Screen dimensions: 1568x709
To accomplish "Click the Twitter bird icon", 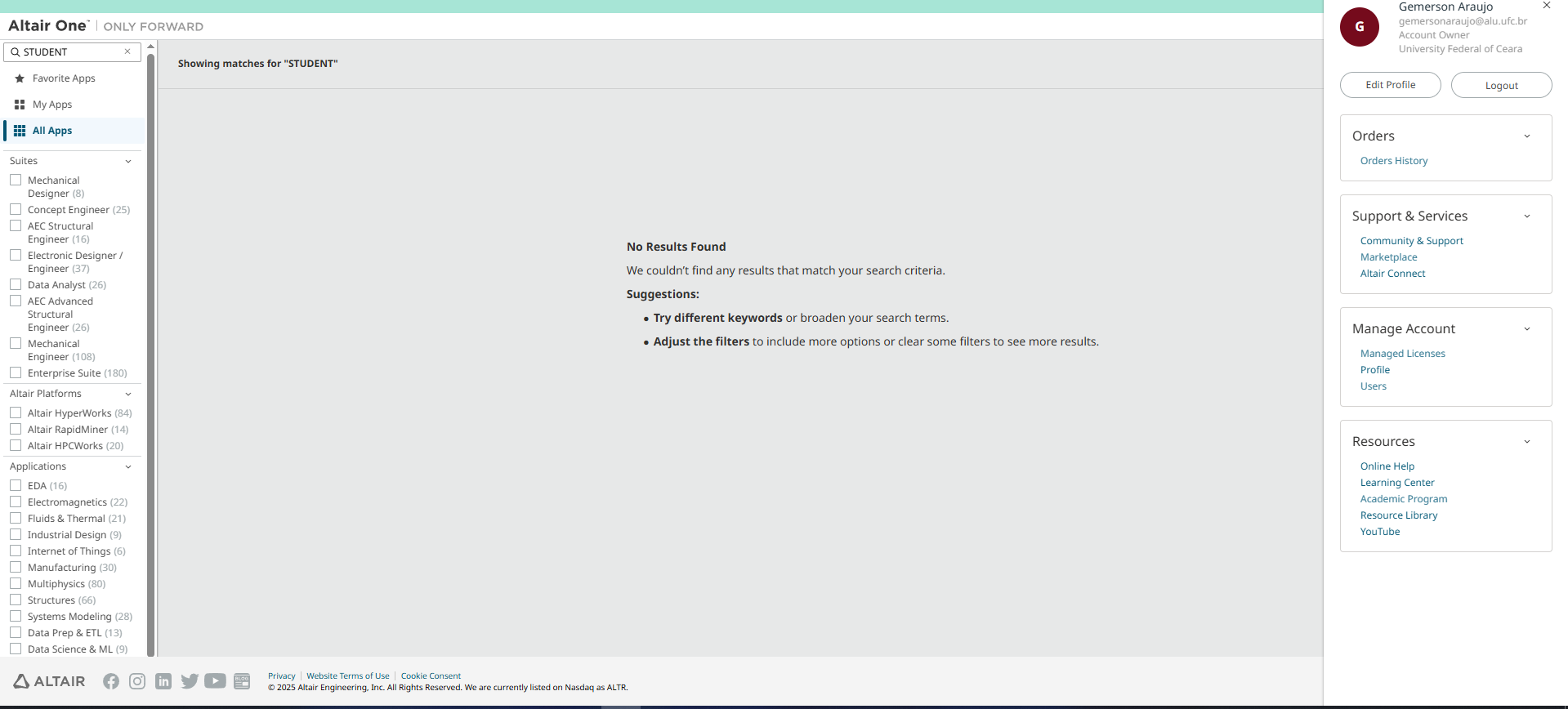I will [x=190, y=681].
